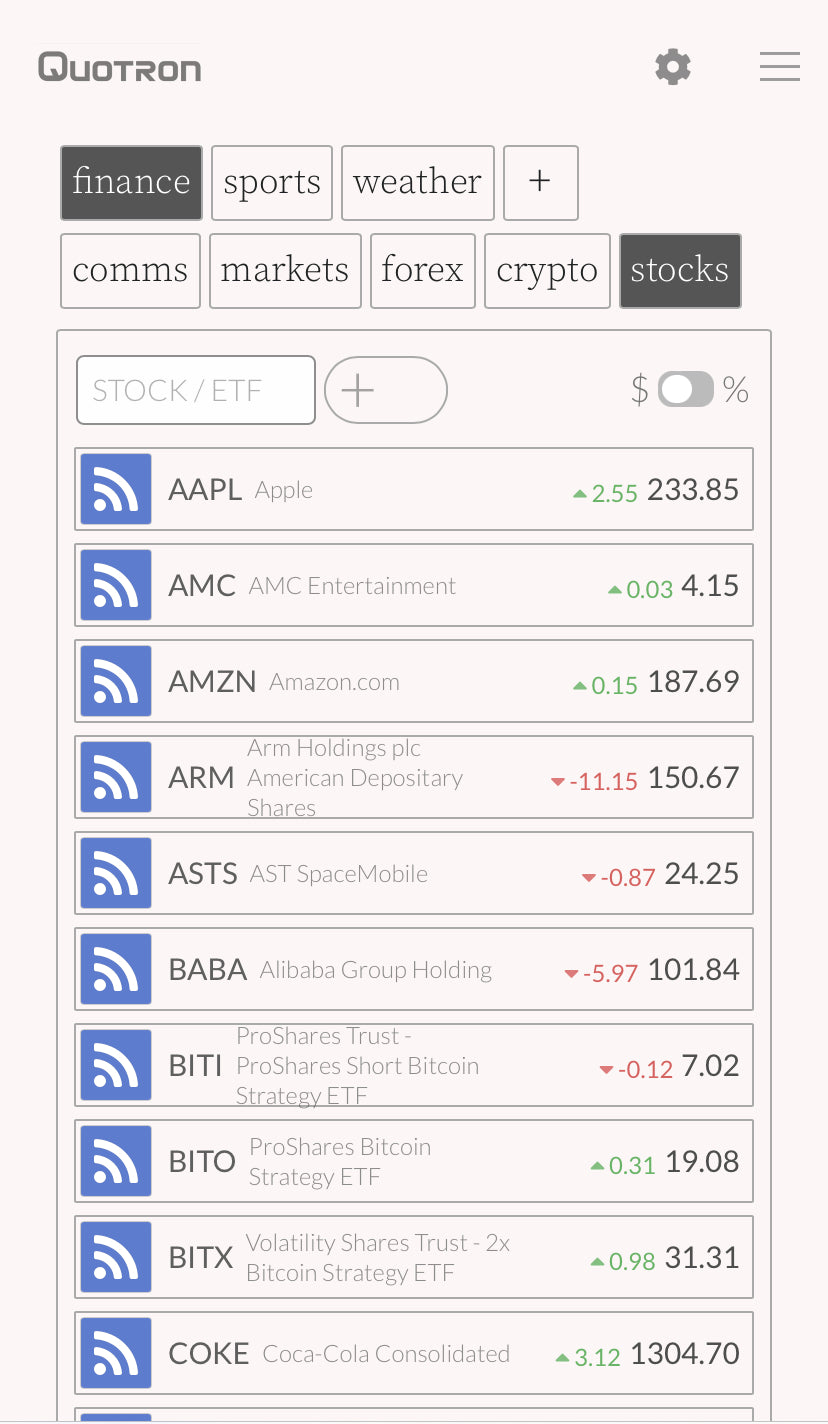This screenshot has height=1424, width=828.
Task: Switch to the forex sub-tab
Action: [x=422, y=271]
